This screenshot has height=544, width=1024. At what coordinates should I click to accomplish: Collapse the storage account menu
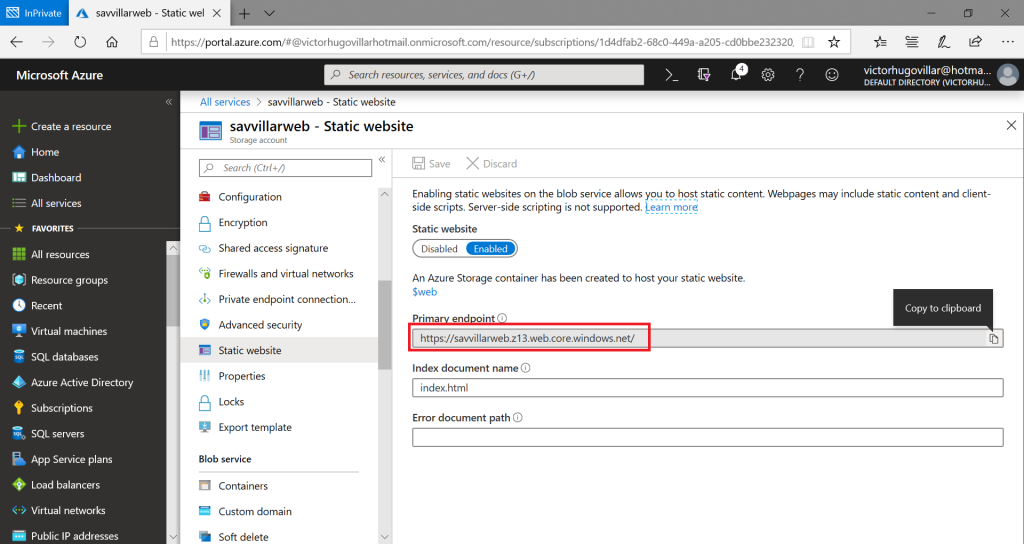click(382, 159)
